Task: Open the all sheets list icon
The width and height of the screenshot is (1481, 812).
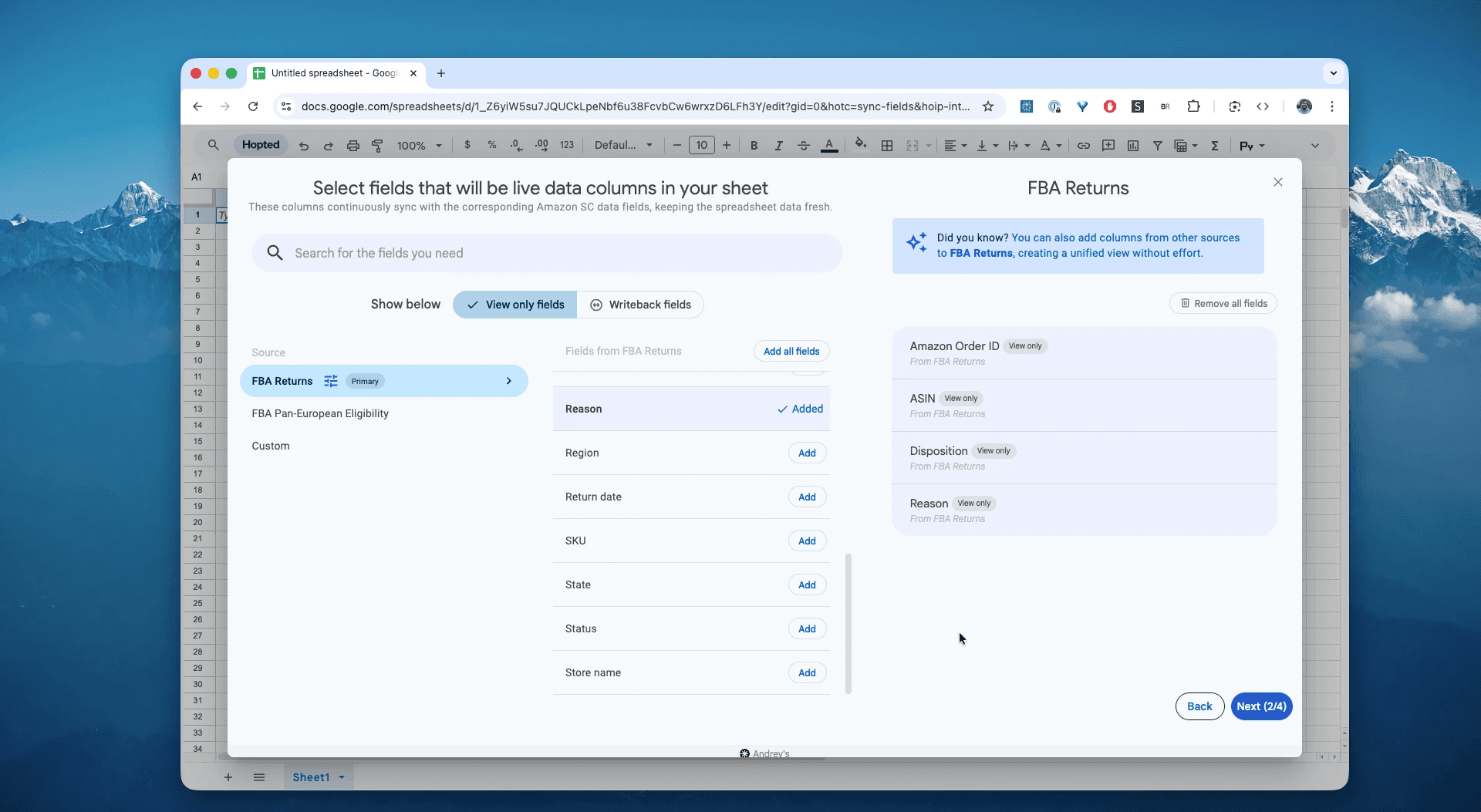Action: click(259, 777)
